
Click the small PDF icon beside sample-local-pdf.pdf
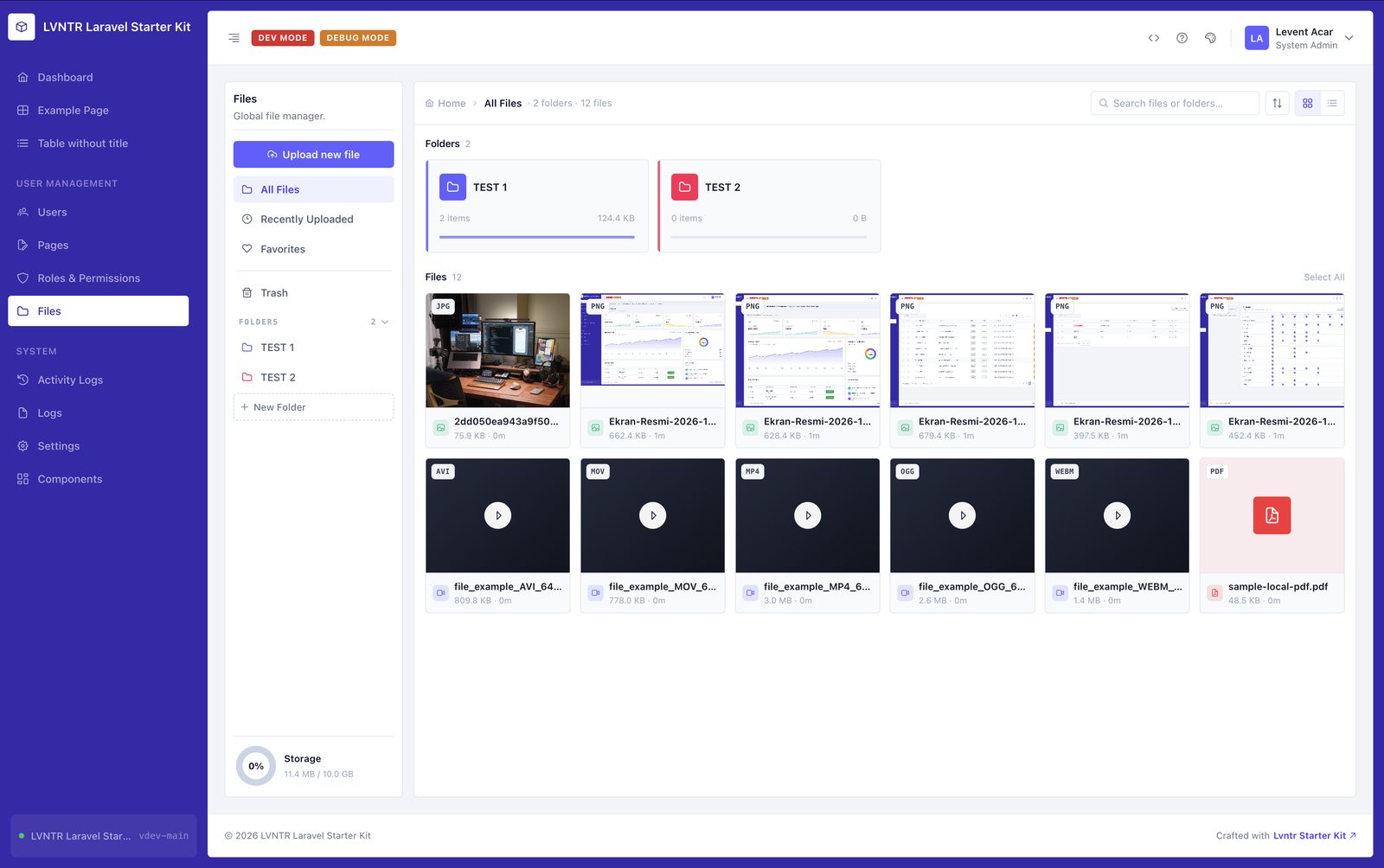(1214, 593)
